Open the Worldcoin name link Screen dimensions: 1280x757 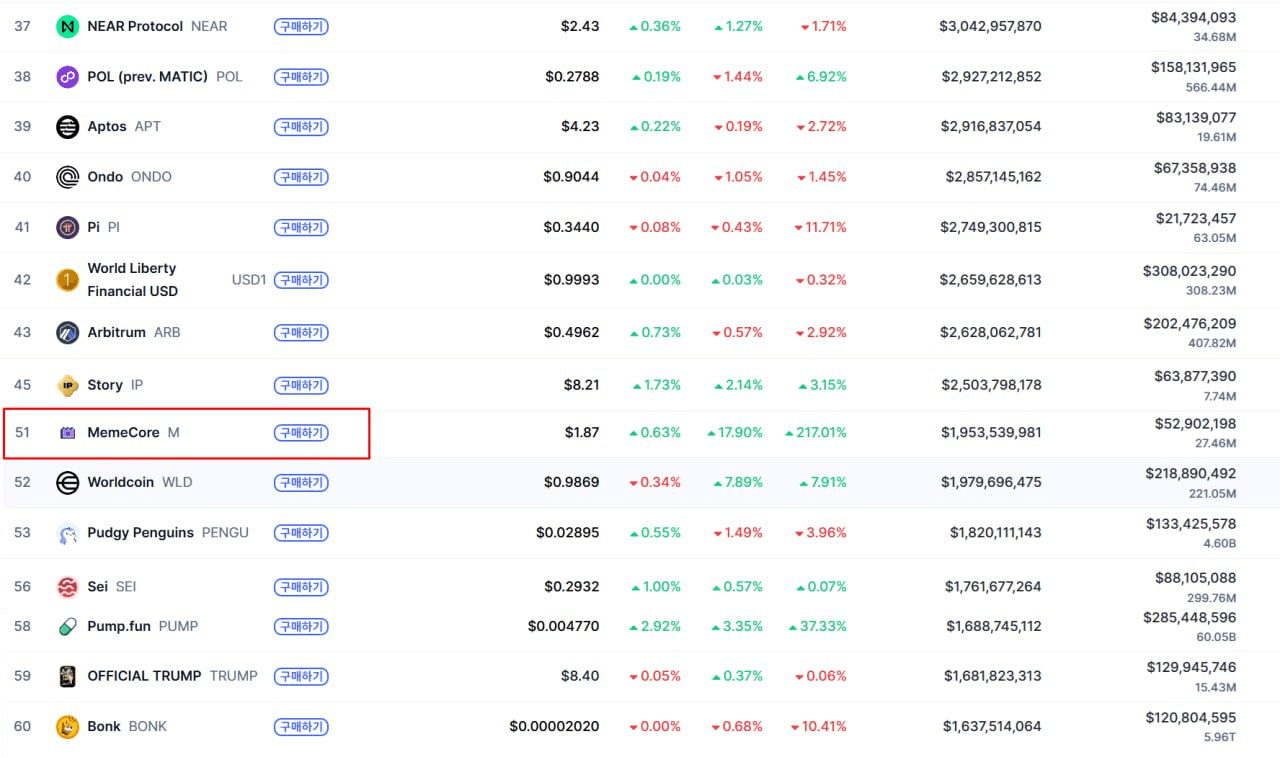(120, 482)
